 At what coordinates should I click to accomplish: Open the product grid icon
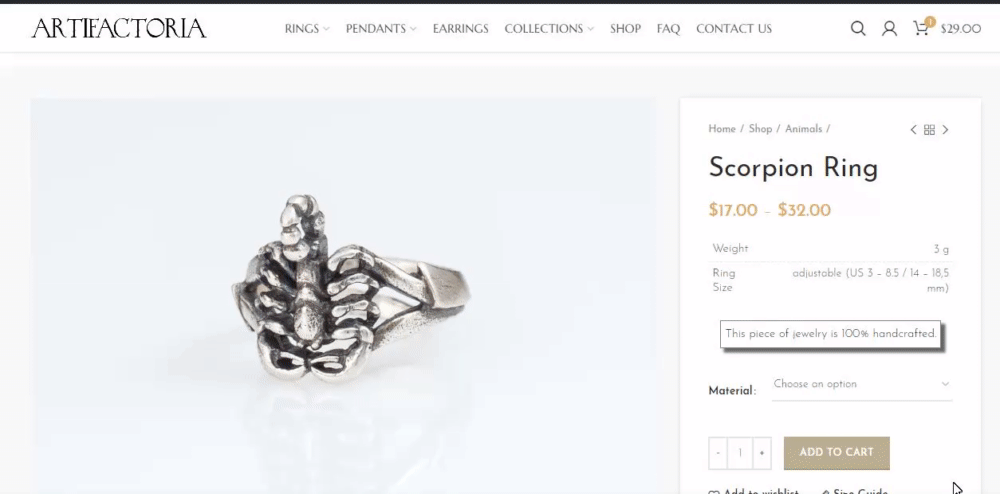[x=929, y=129]
